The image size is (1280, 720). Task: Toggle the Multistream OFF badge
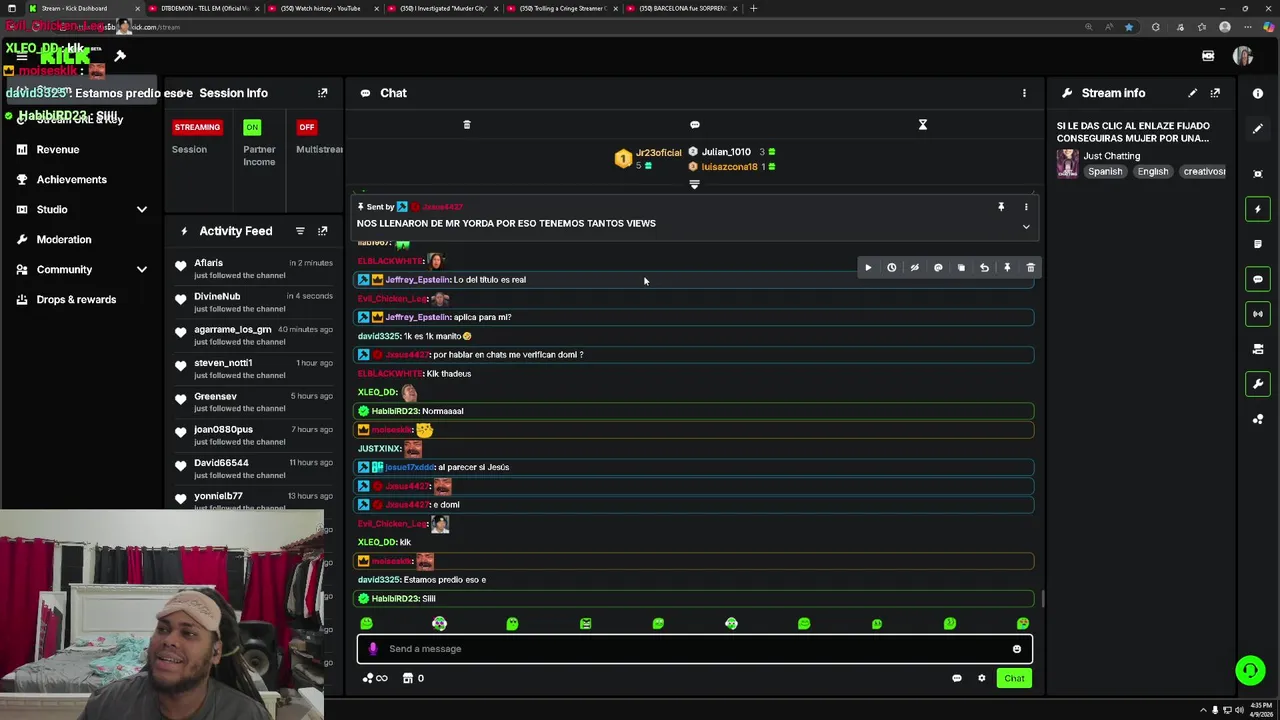(x=307, y=127)
